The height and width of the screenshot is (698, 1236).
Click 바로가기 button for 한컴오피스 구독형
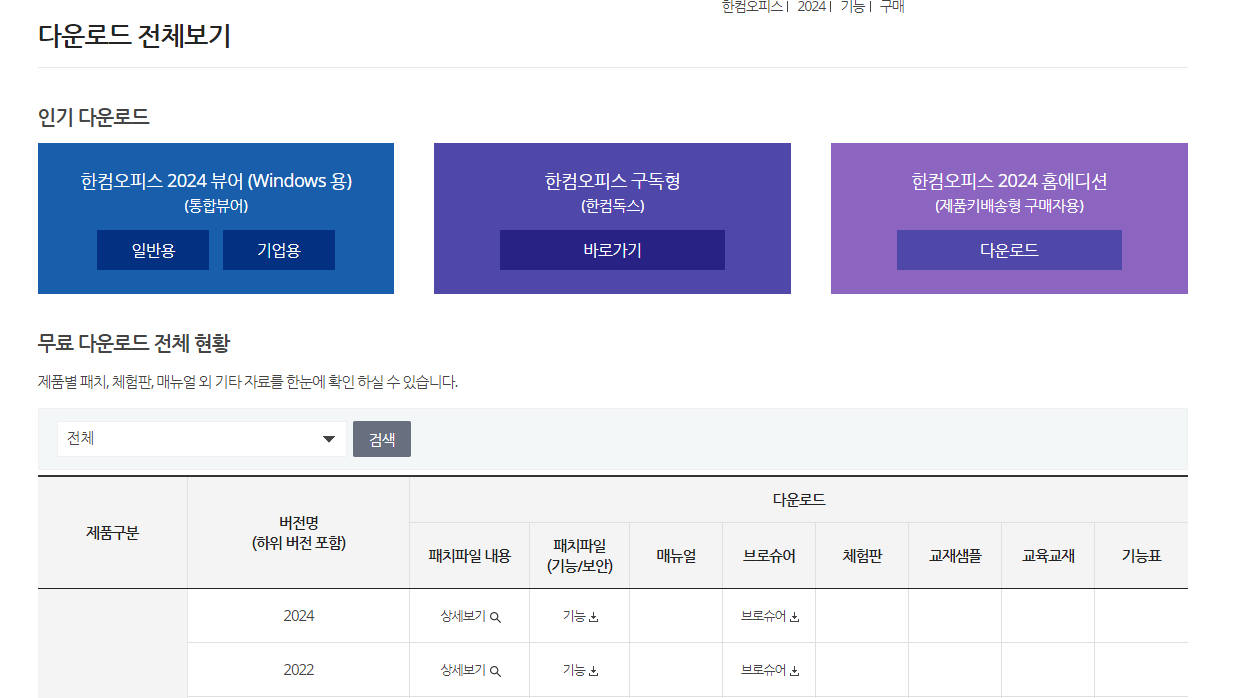(612, 250)
